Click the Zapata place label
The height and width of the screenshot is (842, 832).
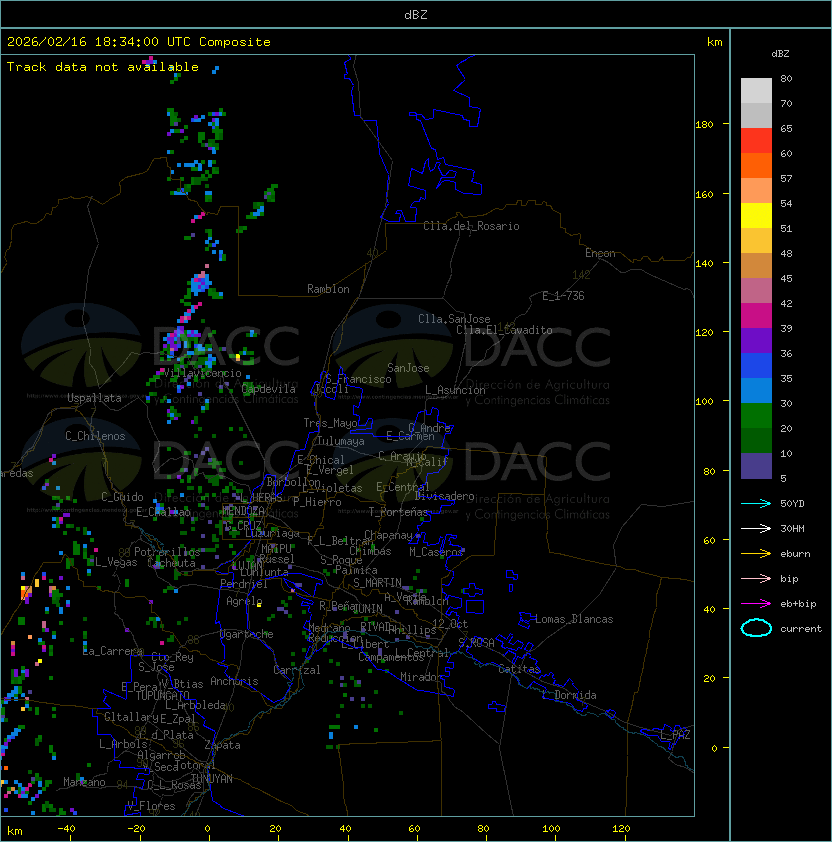[x=222, y=745]
